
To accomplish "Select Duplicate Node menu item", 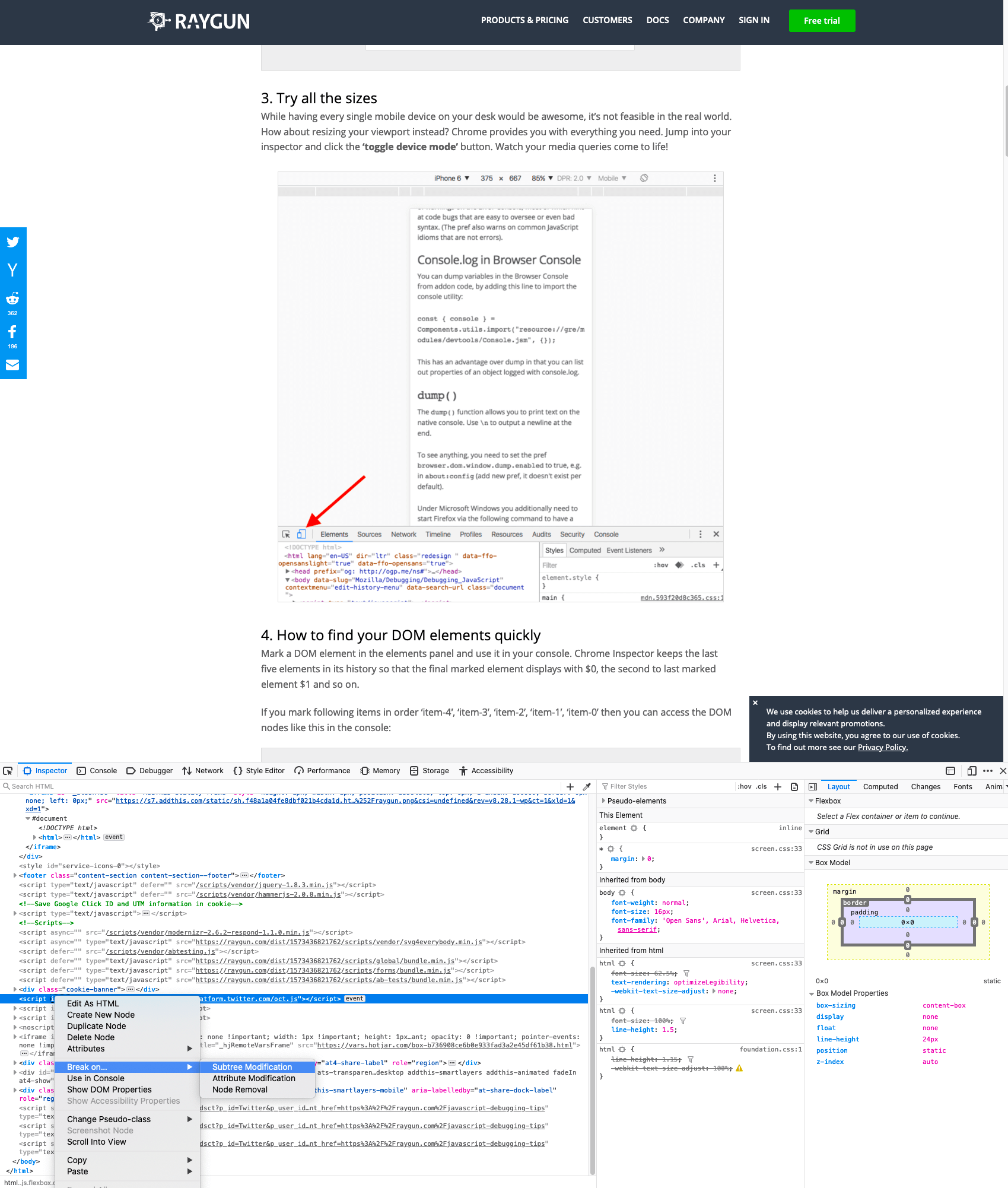I will tap(127, 1026).
